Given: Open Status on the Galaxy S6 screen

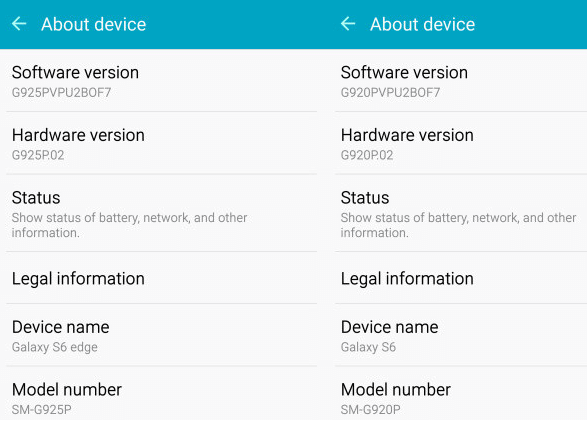Looking at the screenshot, I should [x=461, y=213].
